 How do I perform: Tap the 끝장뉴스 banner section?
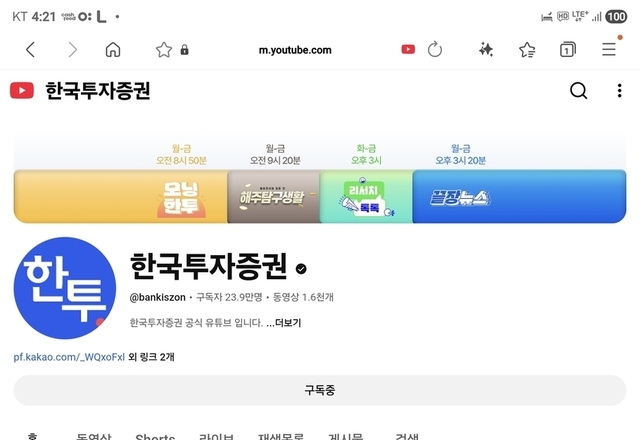click(x=519, y=197)
